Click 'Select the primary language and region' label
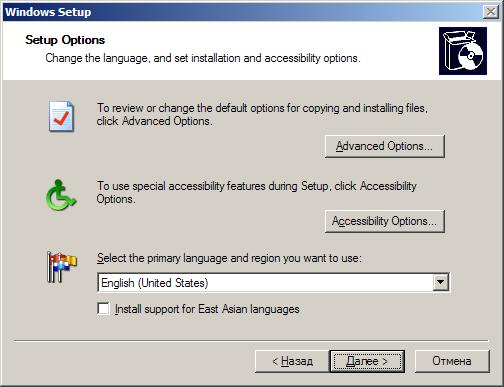 tap(229, 258)
